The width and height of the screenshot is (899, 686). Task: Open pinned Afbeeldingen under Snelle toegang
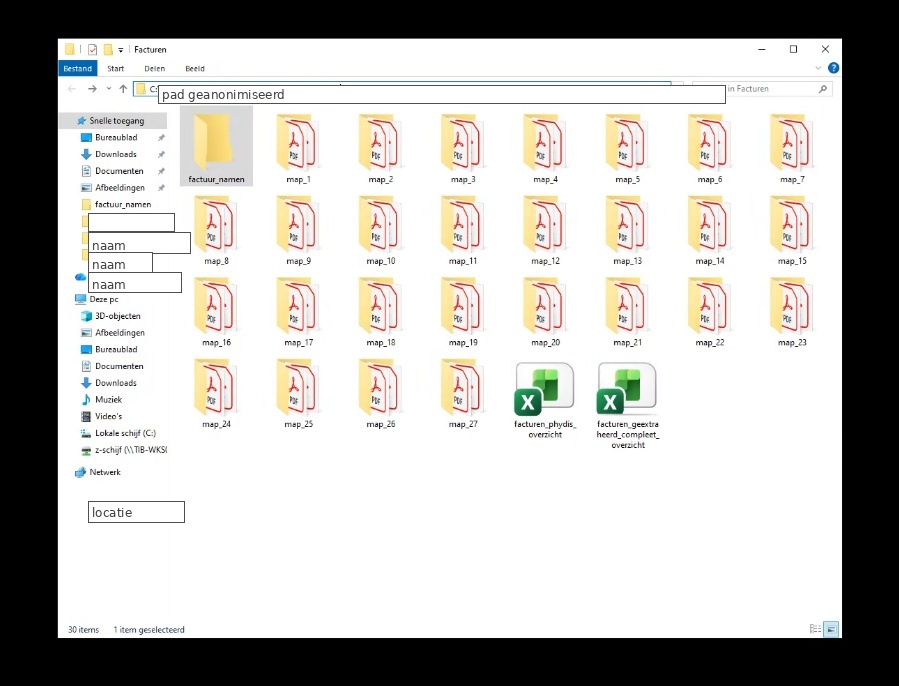[119, 188]
